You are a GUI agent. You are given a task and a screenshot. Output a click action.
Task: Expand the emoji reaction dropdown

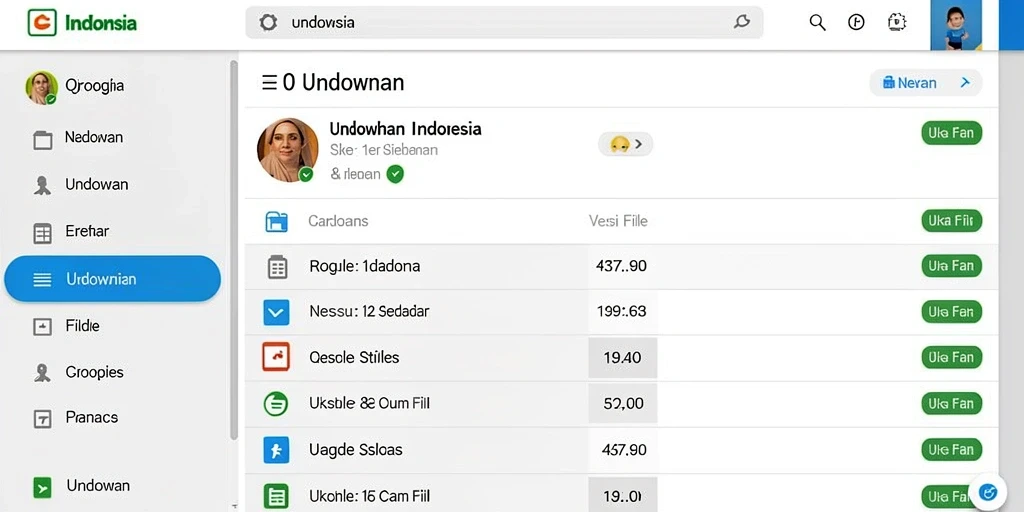(x=625, y=144)
